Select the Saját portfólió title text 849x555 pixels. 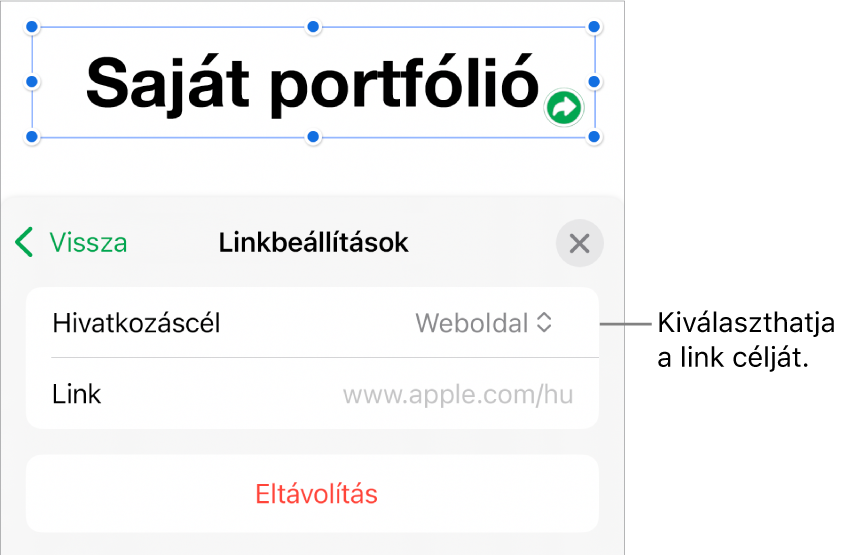coord(312,84)
